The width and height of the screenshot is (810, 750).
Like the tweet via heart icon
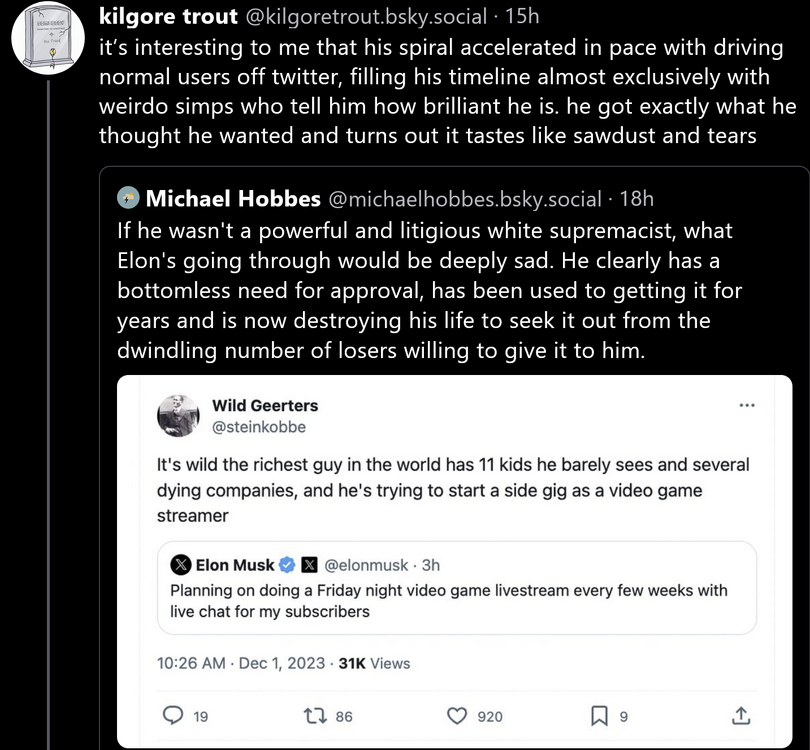click(457, 715)
